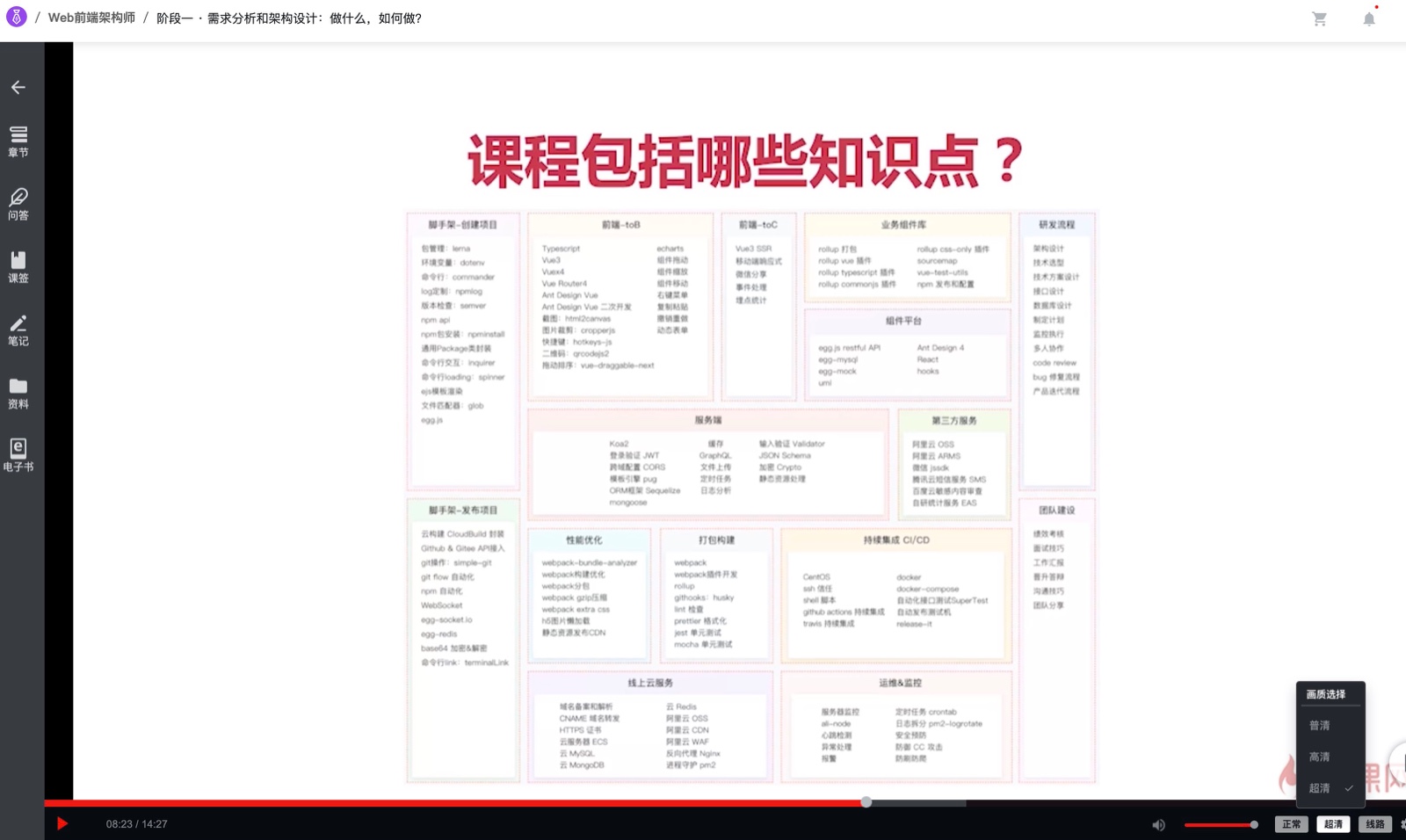
Task: Go back using the left arrow
Action: click(18, 87)
